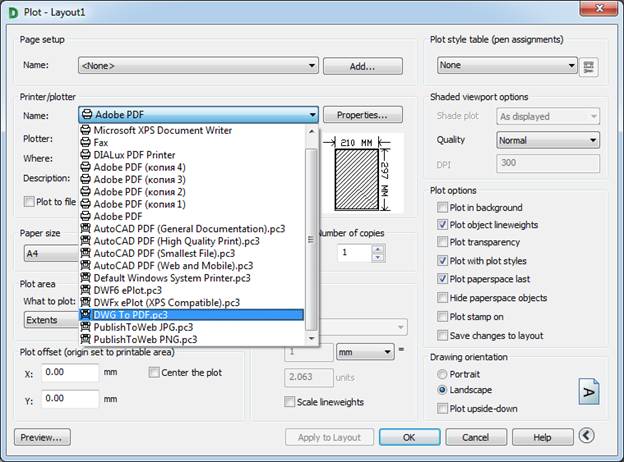This screenshot has width=624, height=462.
Task: Click the Preview... button
Action: 42,437
